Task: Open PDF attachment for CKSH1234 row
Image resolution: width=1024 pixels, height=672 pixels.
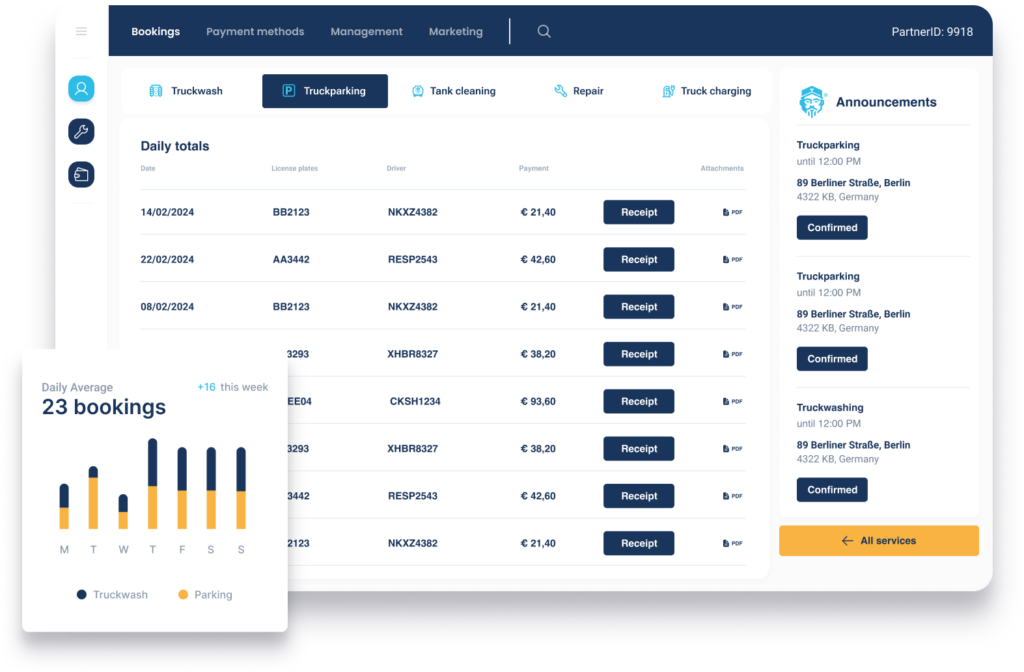Action: pyautogui.click(x=733, y=402)
